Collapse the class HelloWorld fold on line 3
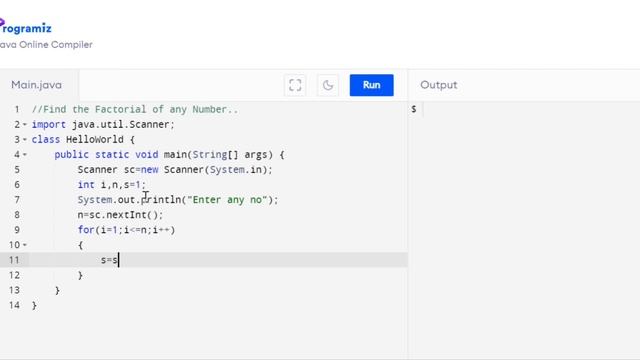Screen dimensions: 640x360 tap(25, 140)
